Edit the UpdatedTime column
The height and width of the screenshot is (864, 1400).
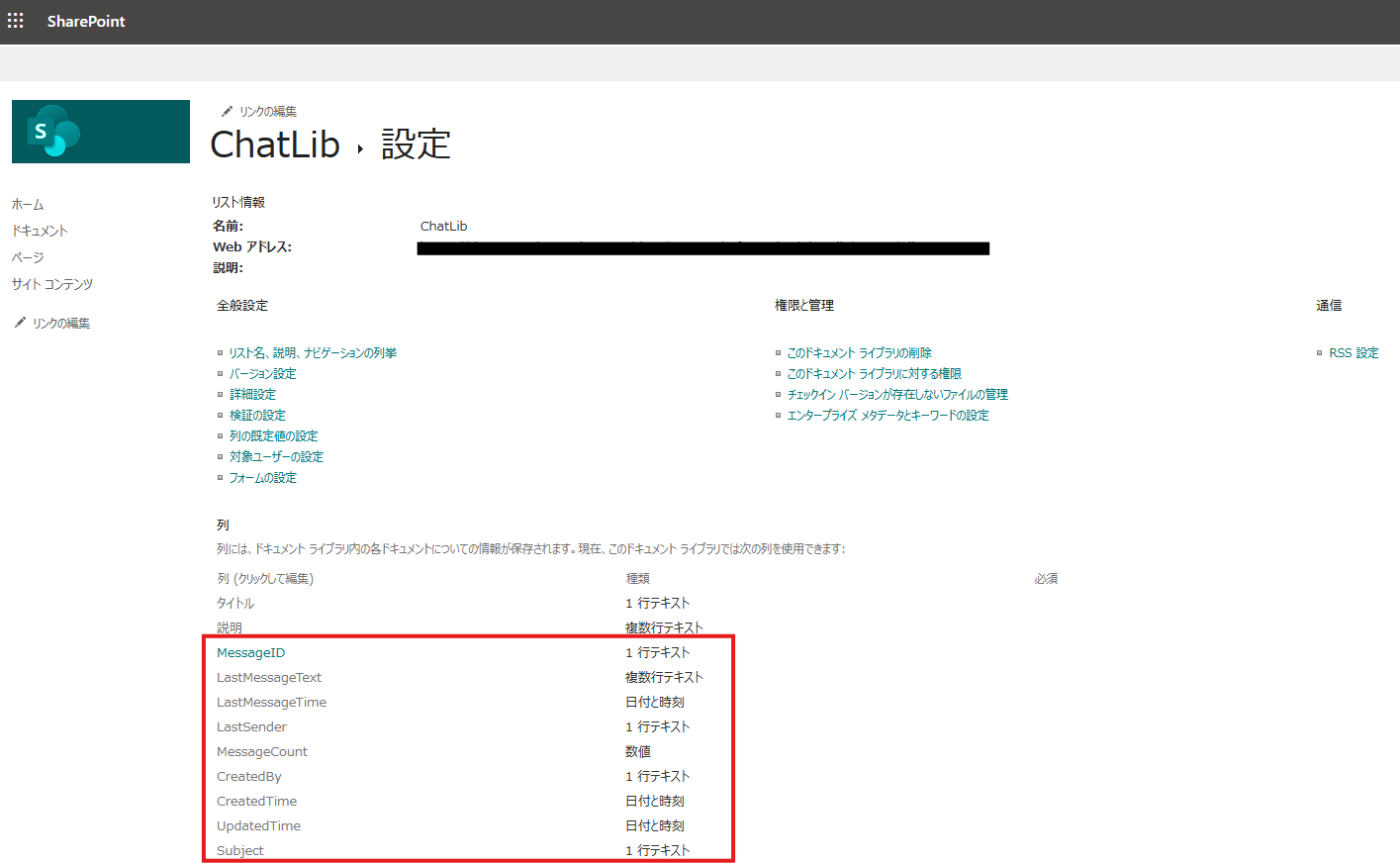point(258,826)
